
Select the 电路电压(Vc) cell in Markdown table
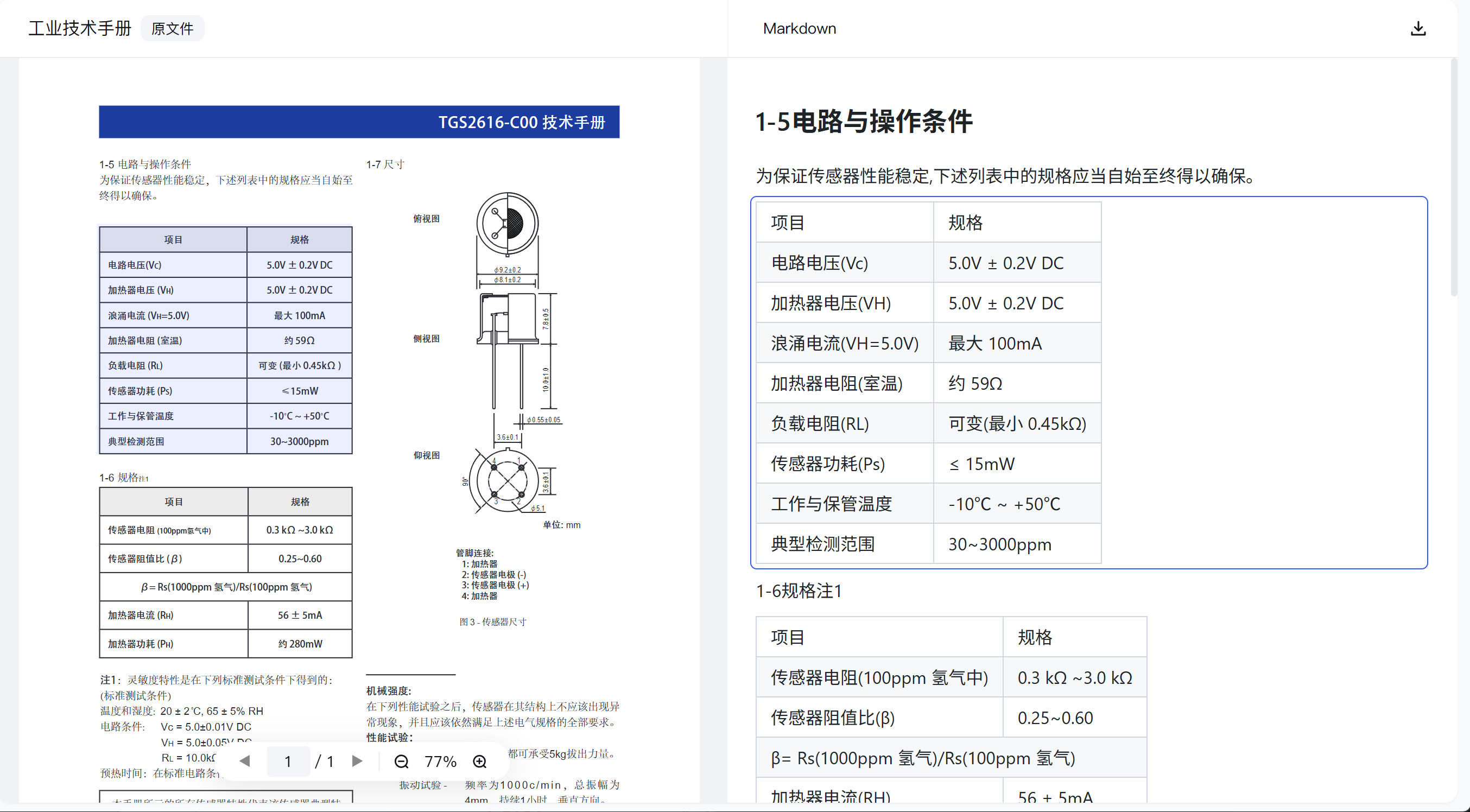820,263
